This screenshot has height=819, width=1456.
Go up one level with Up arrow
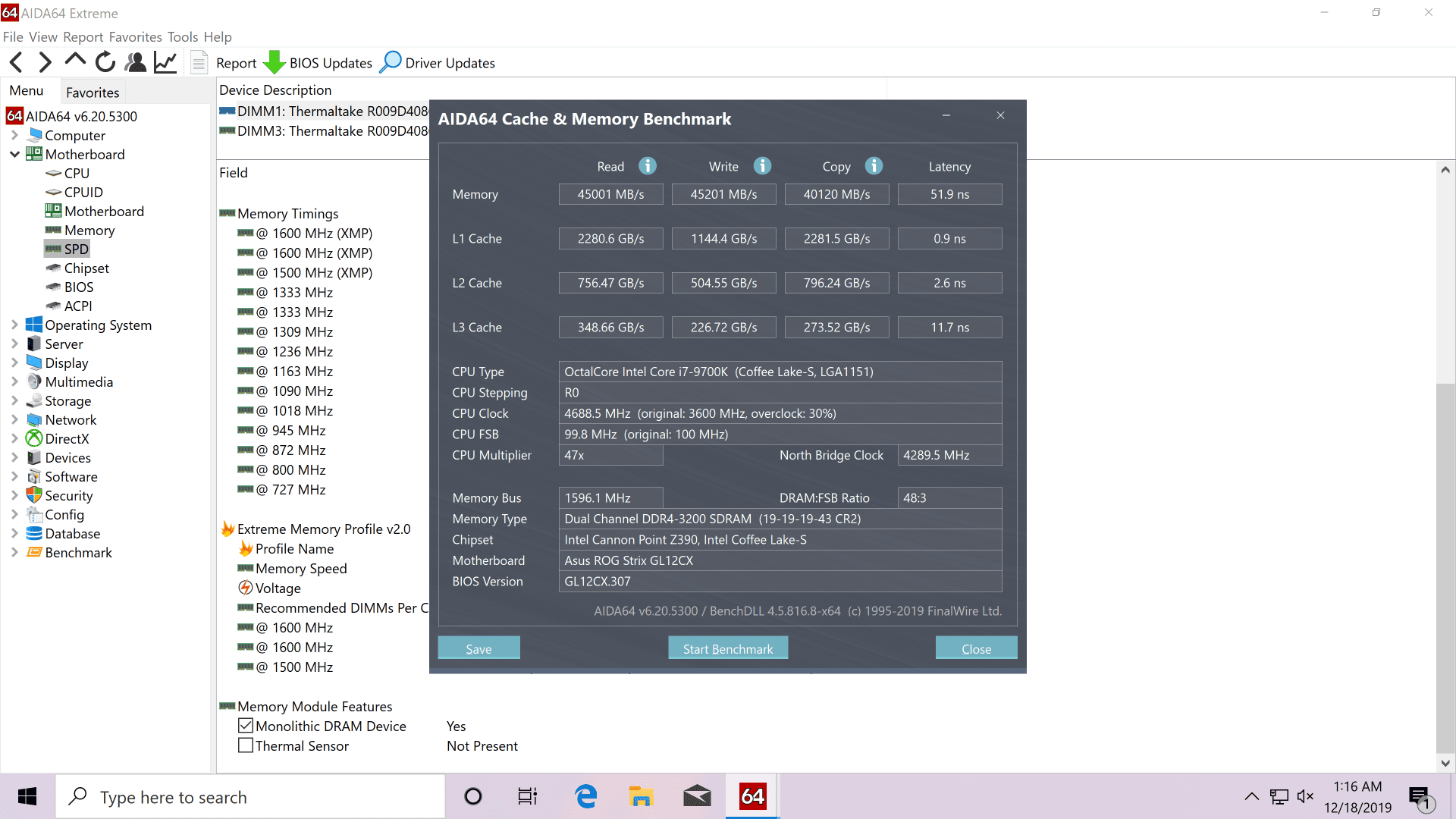pyautogui.click(x=75, y=61)
